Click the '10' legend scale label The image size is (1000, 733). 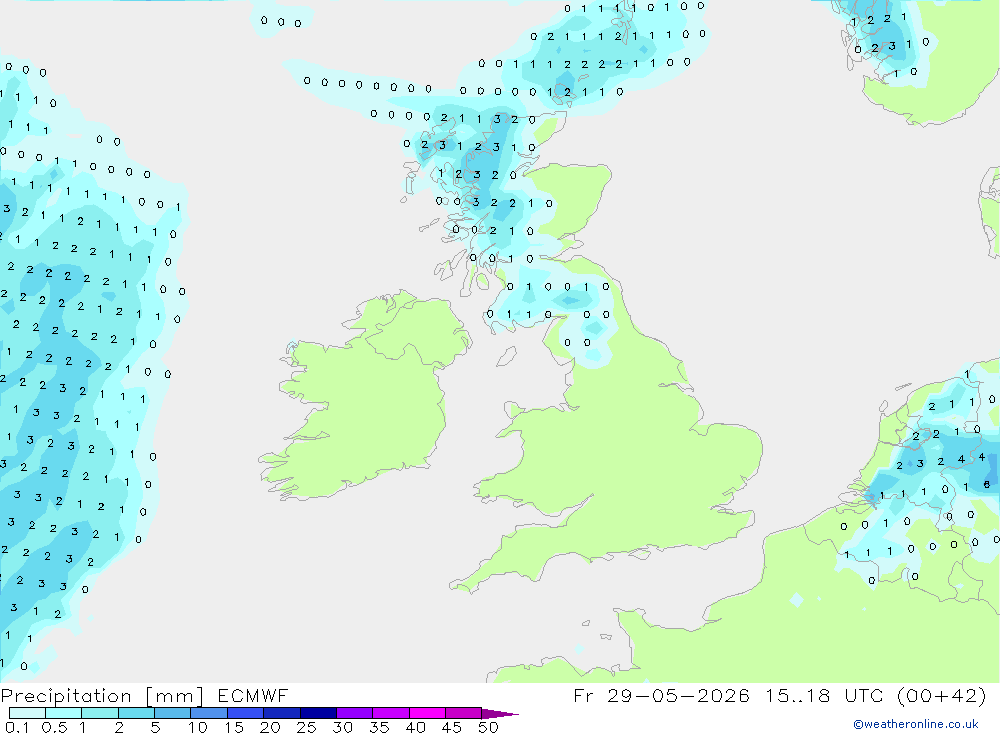[x=198, y=727]
